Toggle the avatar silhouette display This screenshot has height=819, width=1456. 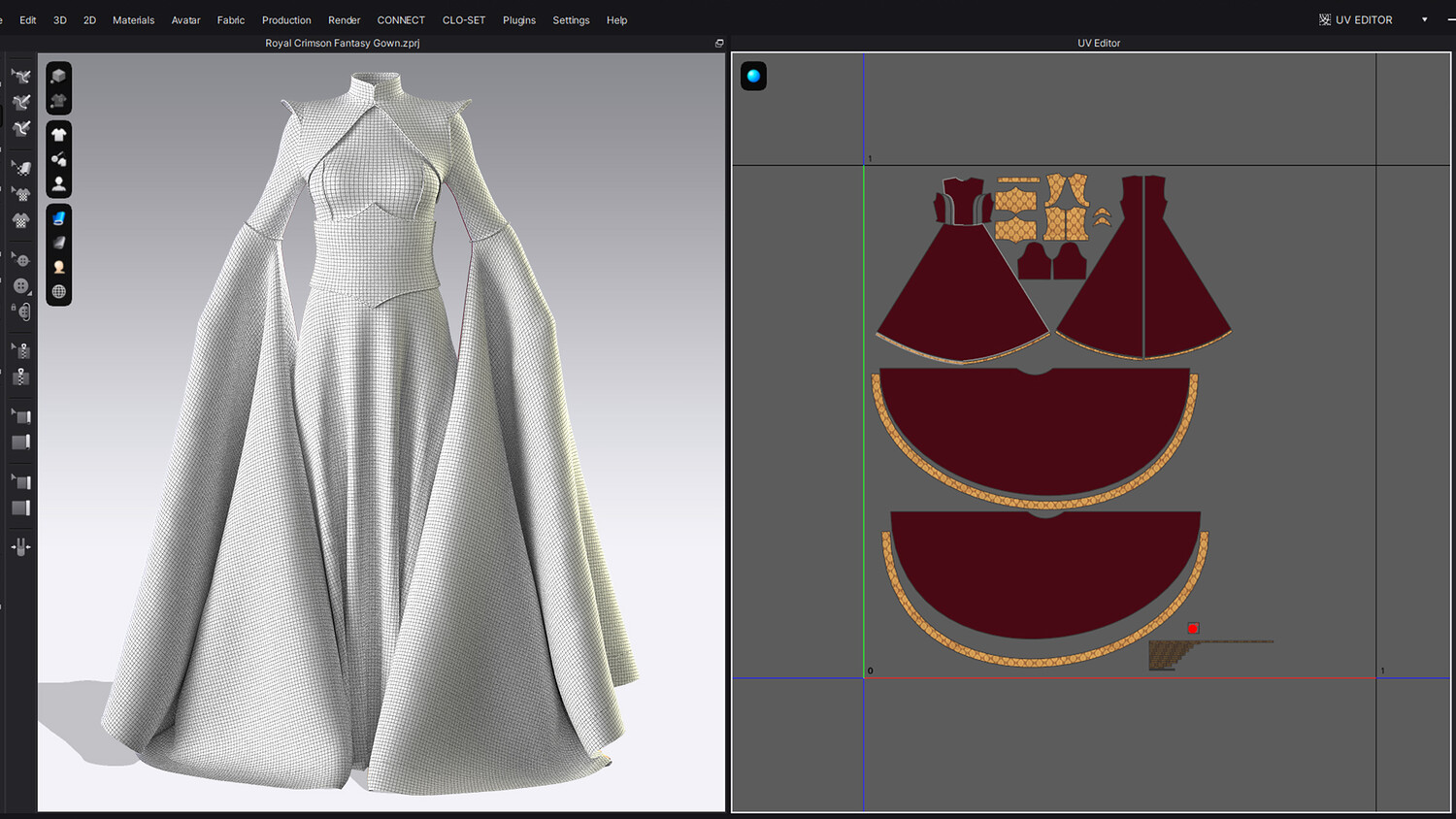click(x=59, y=183)
